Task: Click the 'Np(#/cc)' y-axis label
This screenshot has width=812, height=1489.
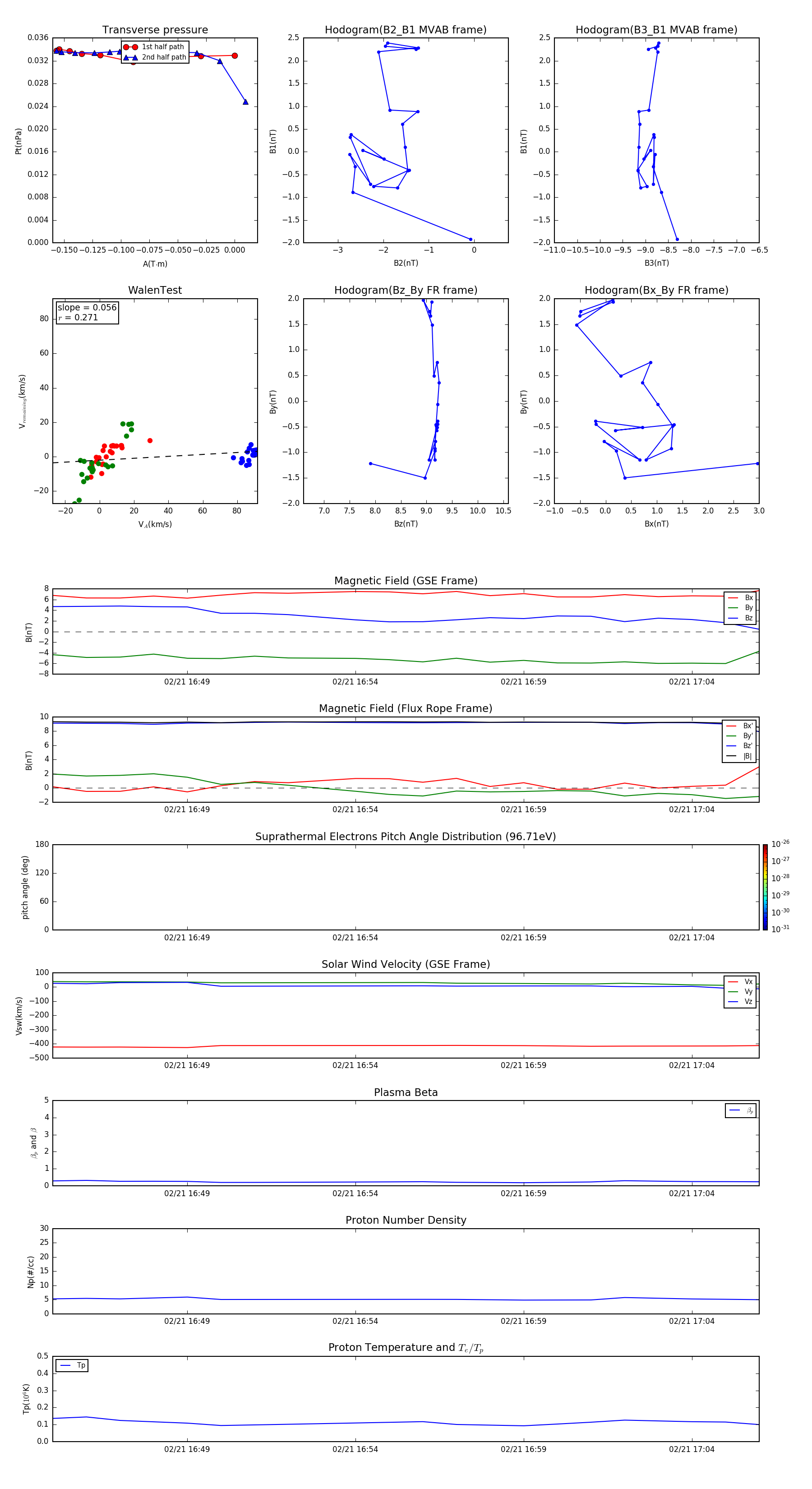Action: click(31, 1272)
